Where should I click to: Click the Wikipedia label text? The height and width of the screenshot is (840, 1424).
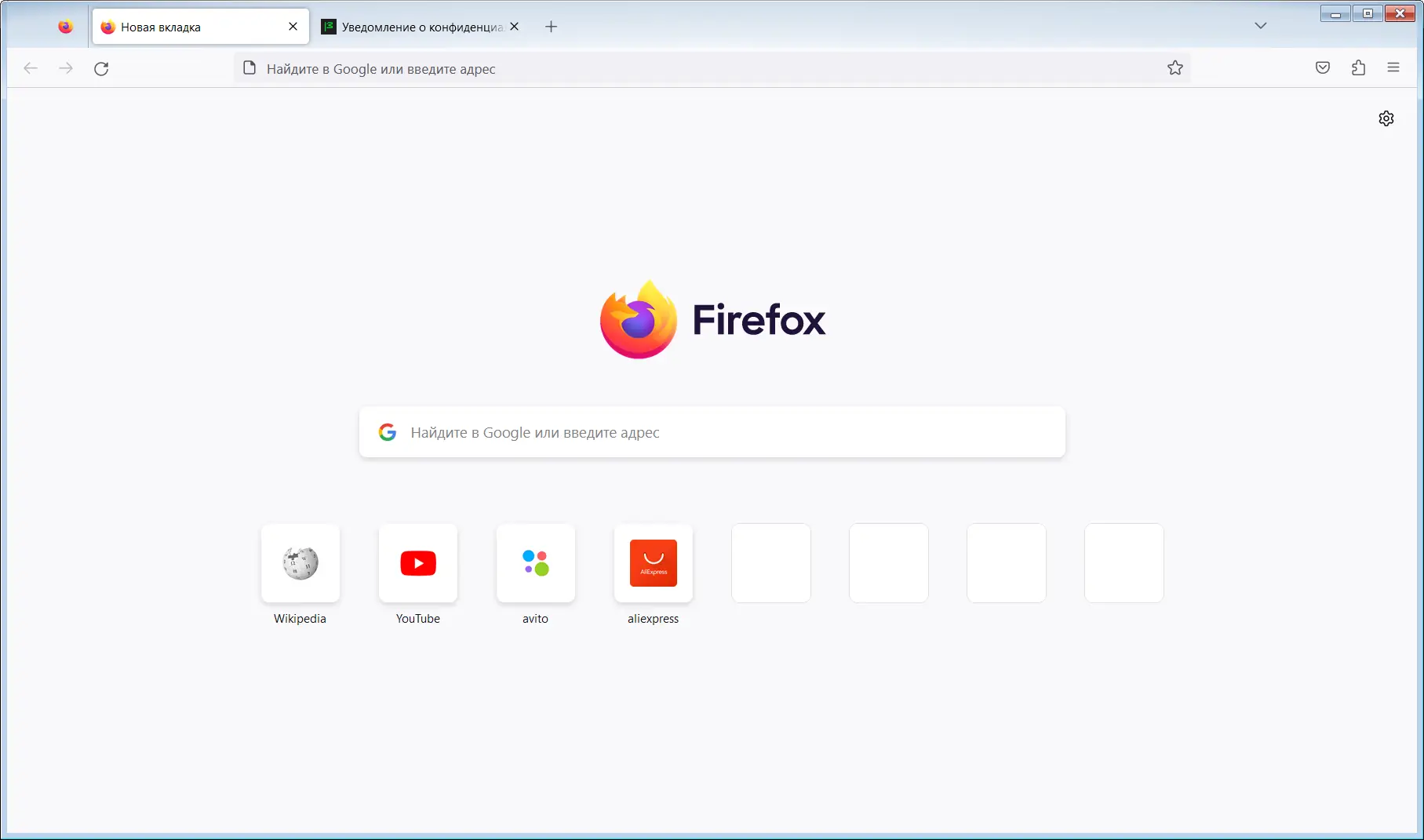(300, 619)
